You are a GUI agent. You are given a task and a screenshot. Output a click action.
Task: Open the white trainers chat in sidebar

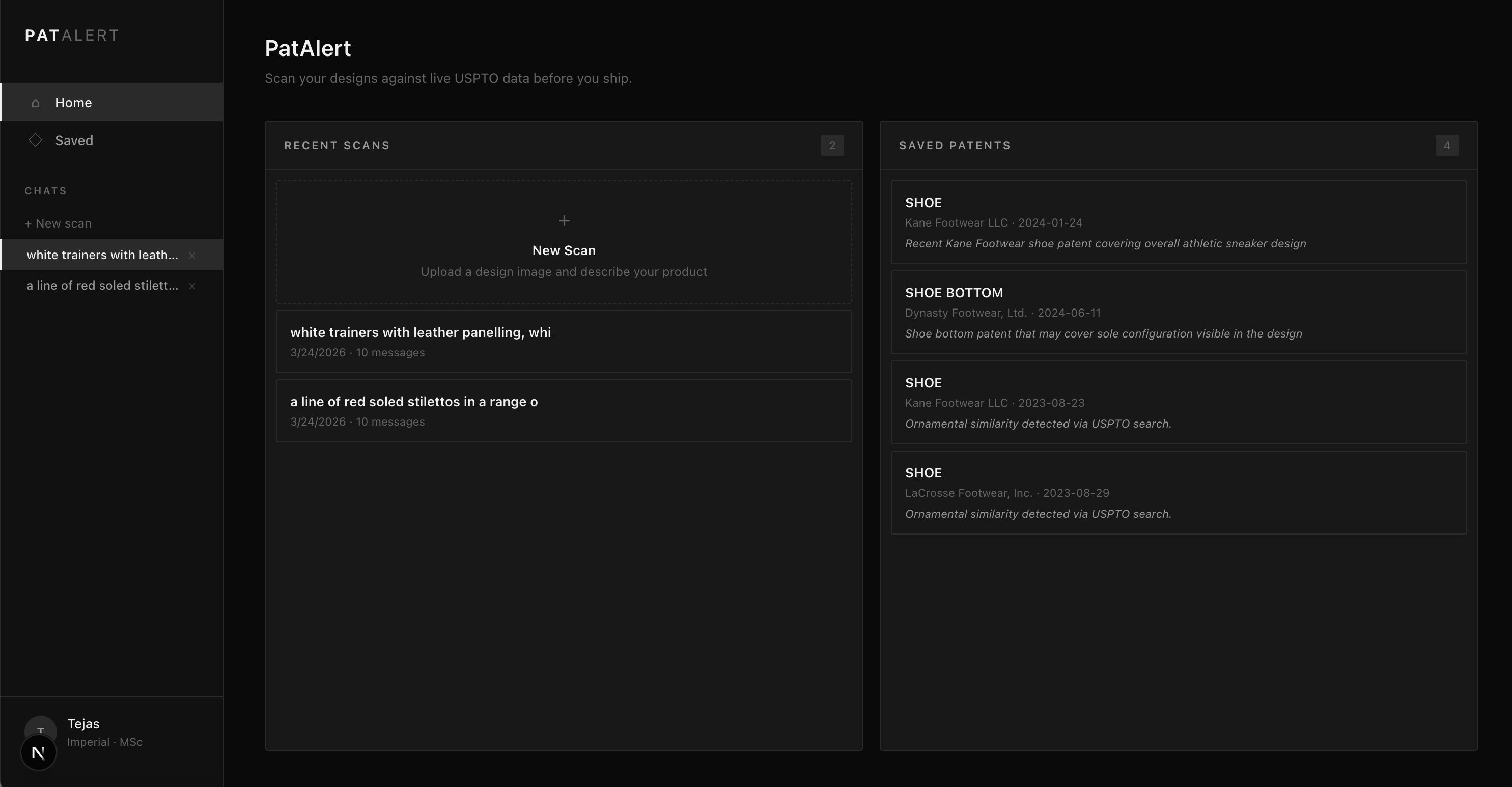coord(102,255)
